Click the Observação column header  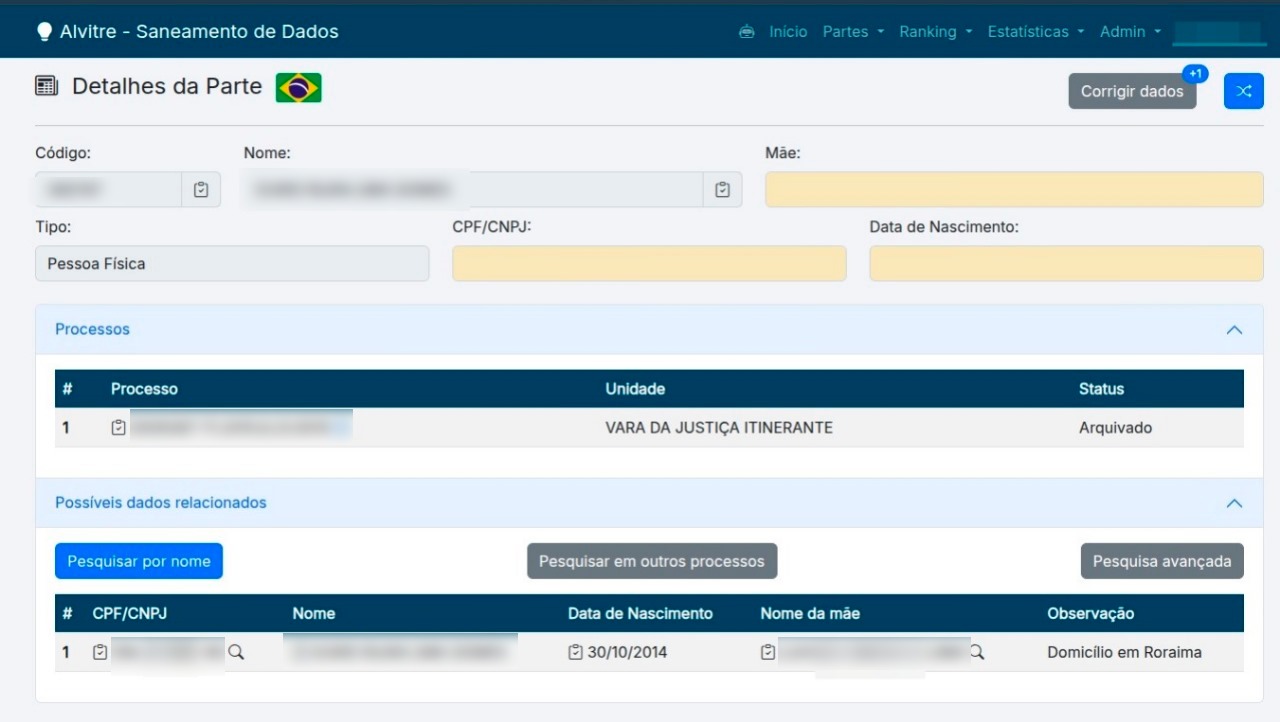[x=1090, y=613]
